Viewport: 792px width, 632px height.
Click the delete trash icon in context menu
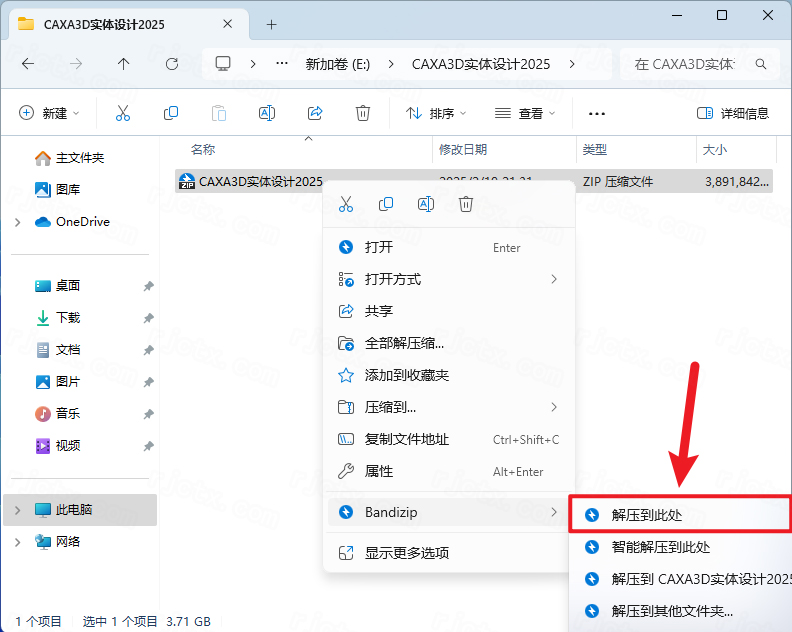click(x=465, y=204)
